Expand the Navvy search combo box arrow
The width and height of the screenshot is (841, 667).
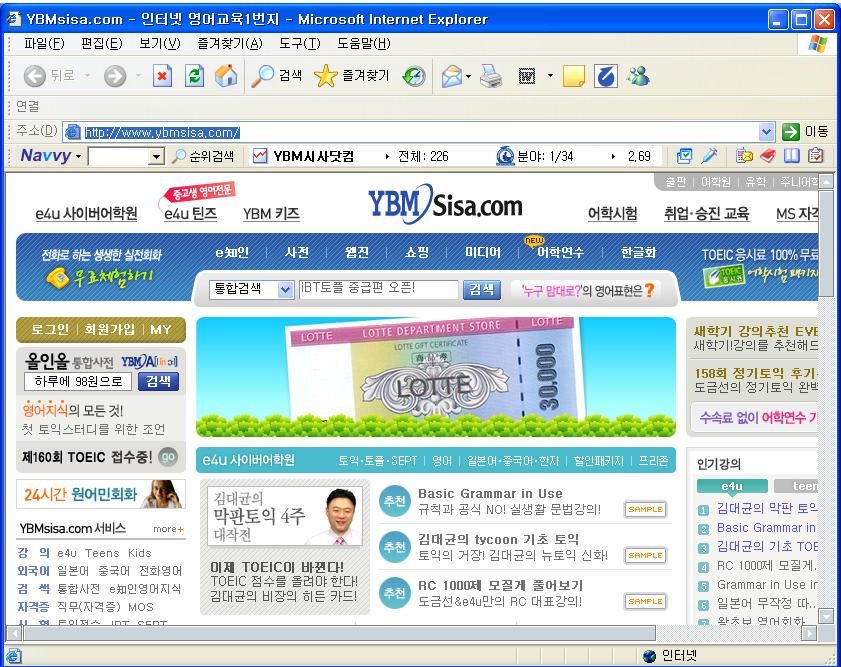tap(156, 157)
